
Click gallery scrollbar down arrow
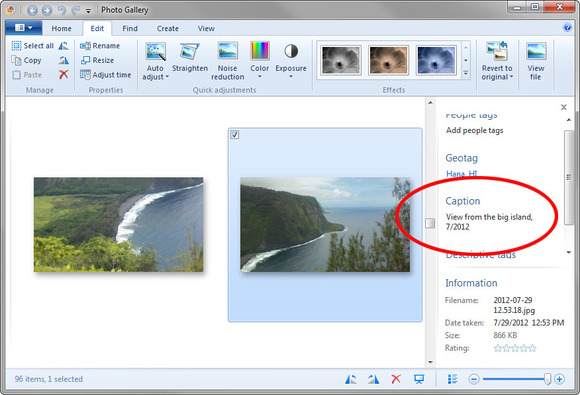pos(430,362)
